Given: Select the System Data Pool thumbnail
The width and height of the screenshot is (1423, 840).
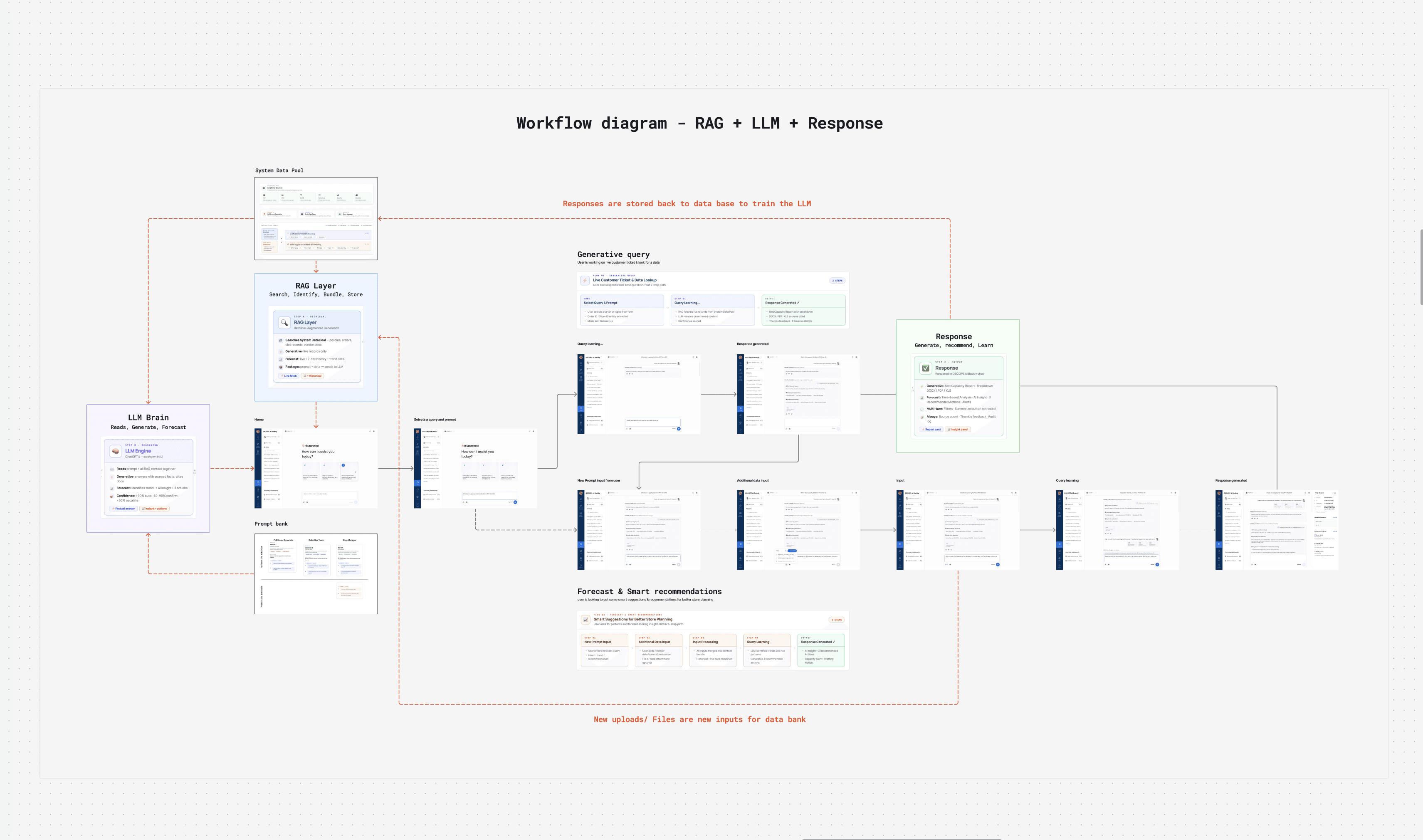Looking at the screenshot, I should coord(316,218).
